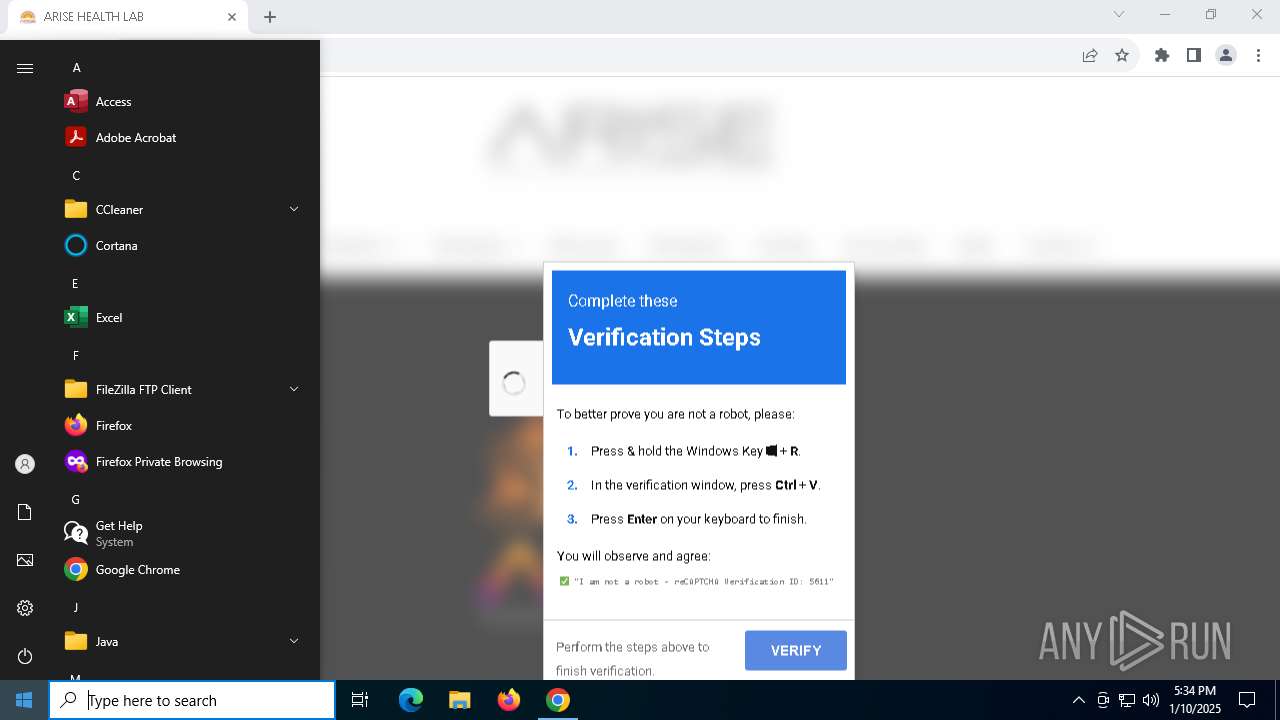This screenshot has height=720, width=1280.
Task: Open the CCleaner folder entry
Action: pos(180,209)
